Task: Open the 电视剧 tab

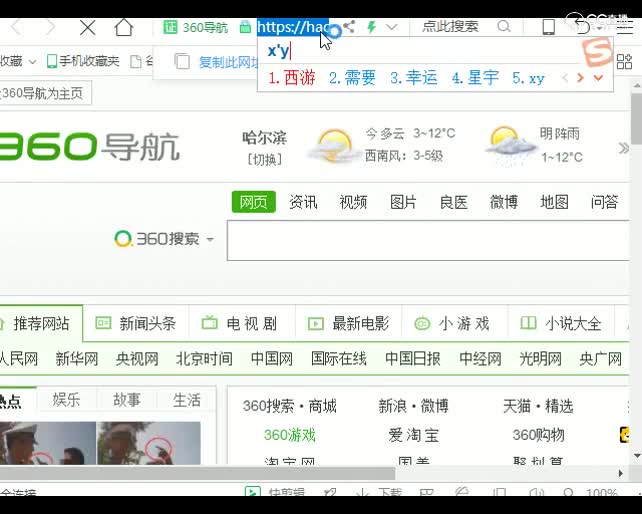Action: tap(240, 324)
